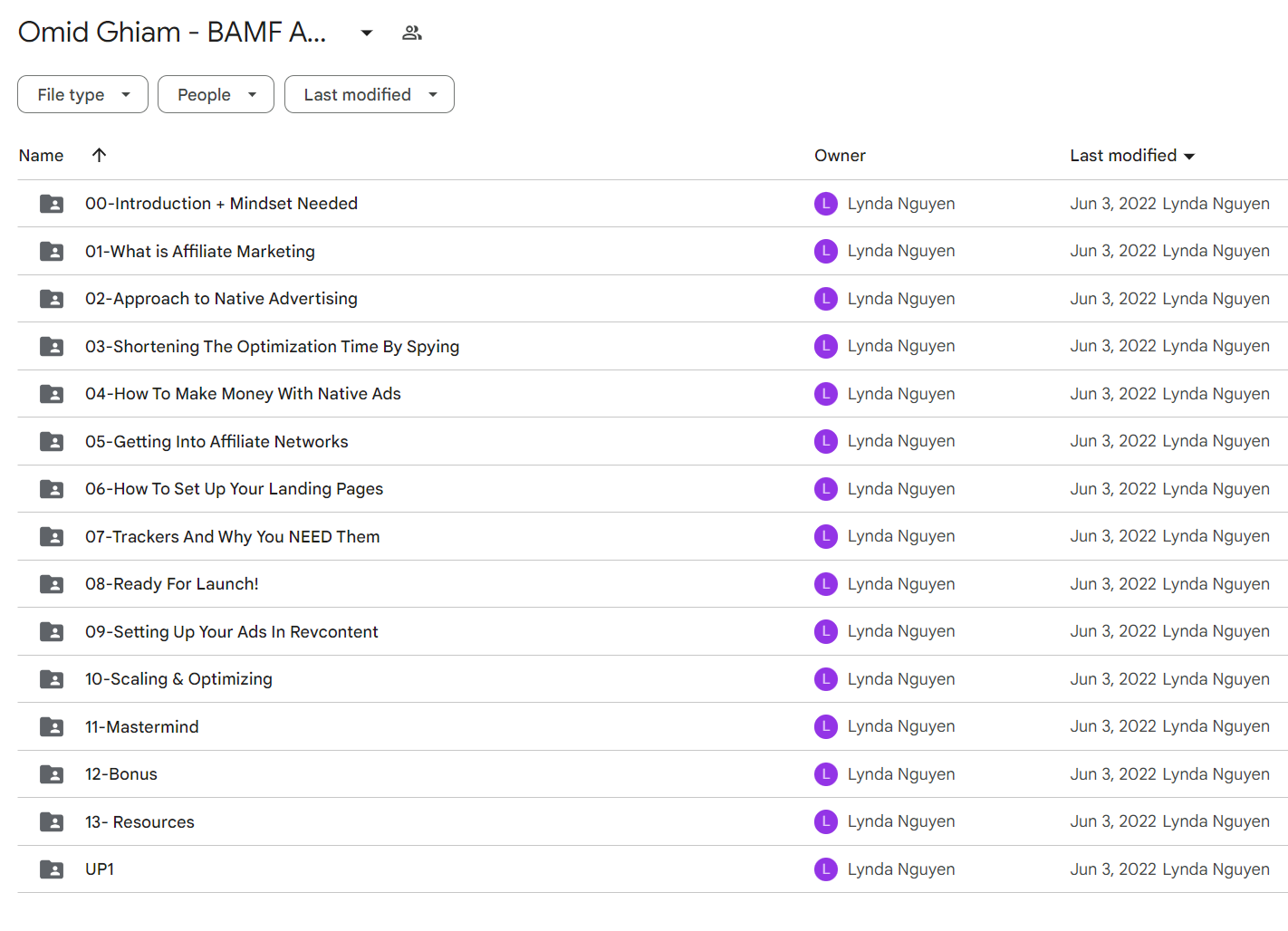This screenshot has width=1288, height=931.
Task: Open the People filter
Action: point(216,94)
